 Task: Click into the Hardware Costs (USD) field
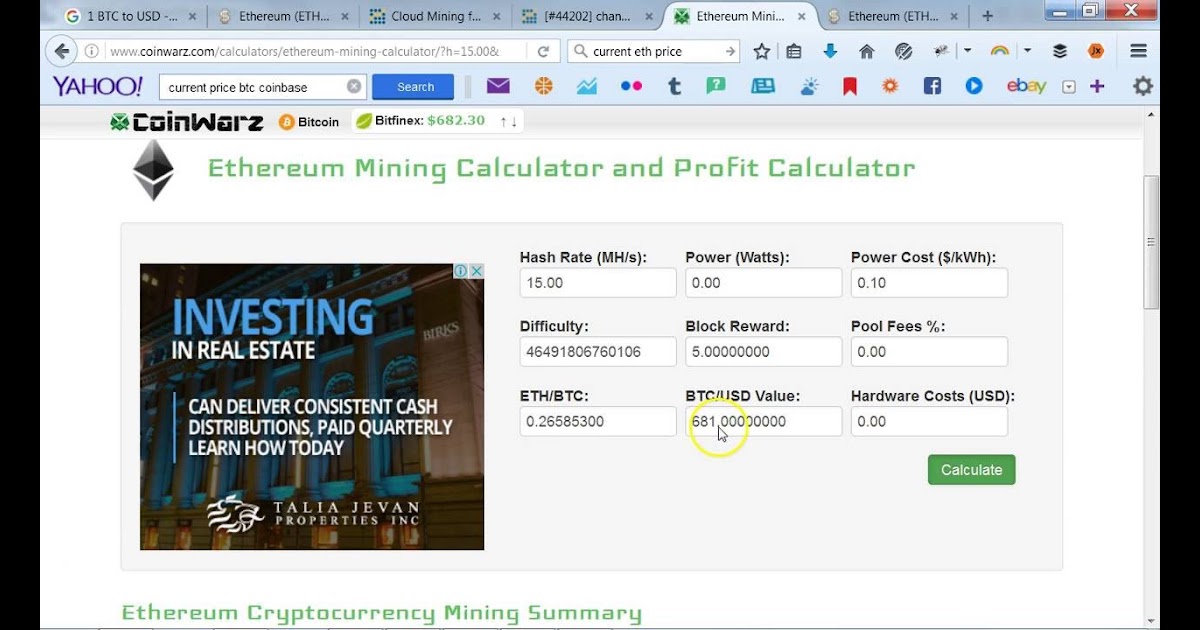tap(929, 422)
